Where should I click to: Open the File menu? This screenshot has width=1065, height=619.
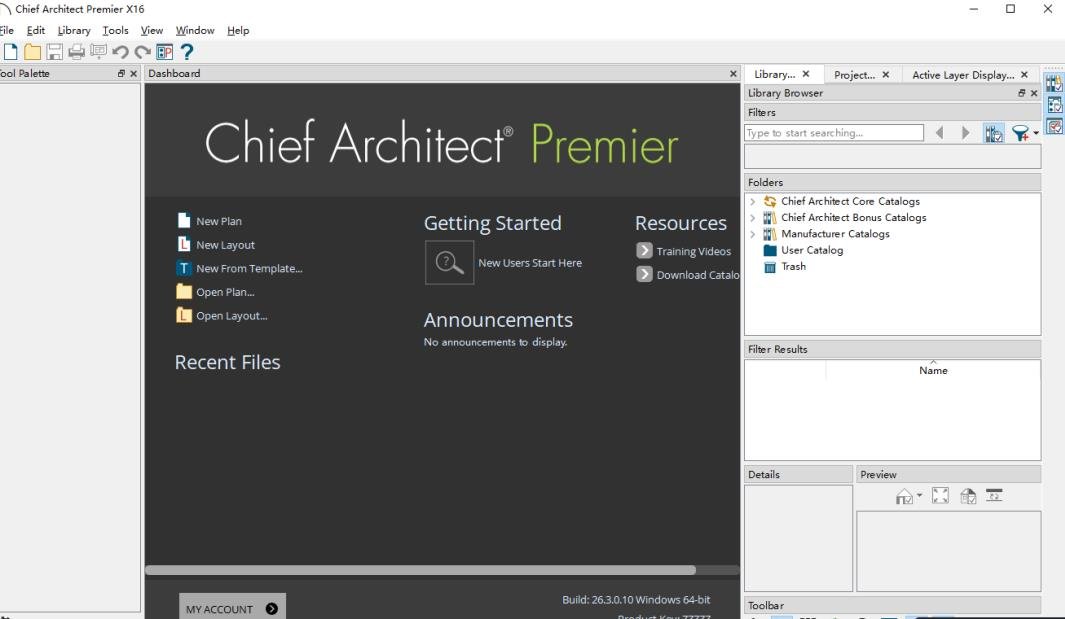click(x=7, y=31)
